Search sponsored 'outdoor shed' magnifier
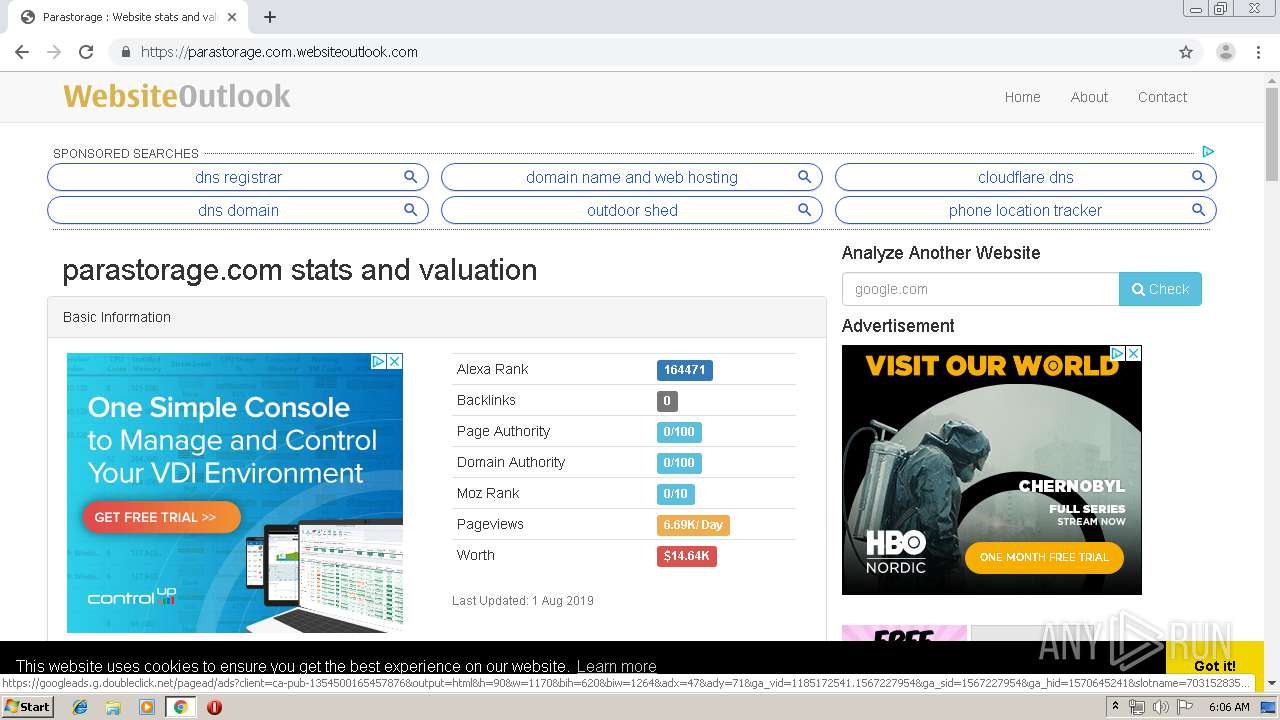Screen dimensions: 1280x720 click(x=804, y=210)
